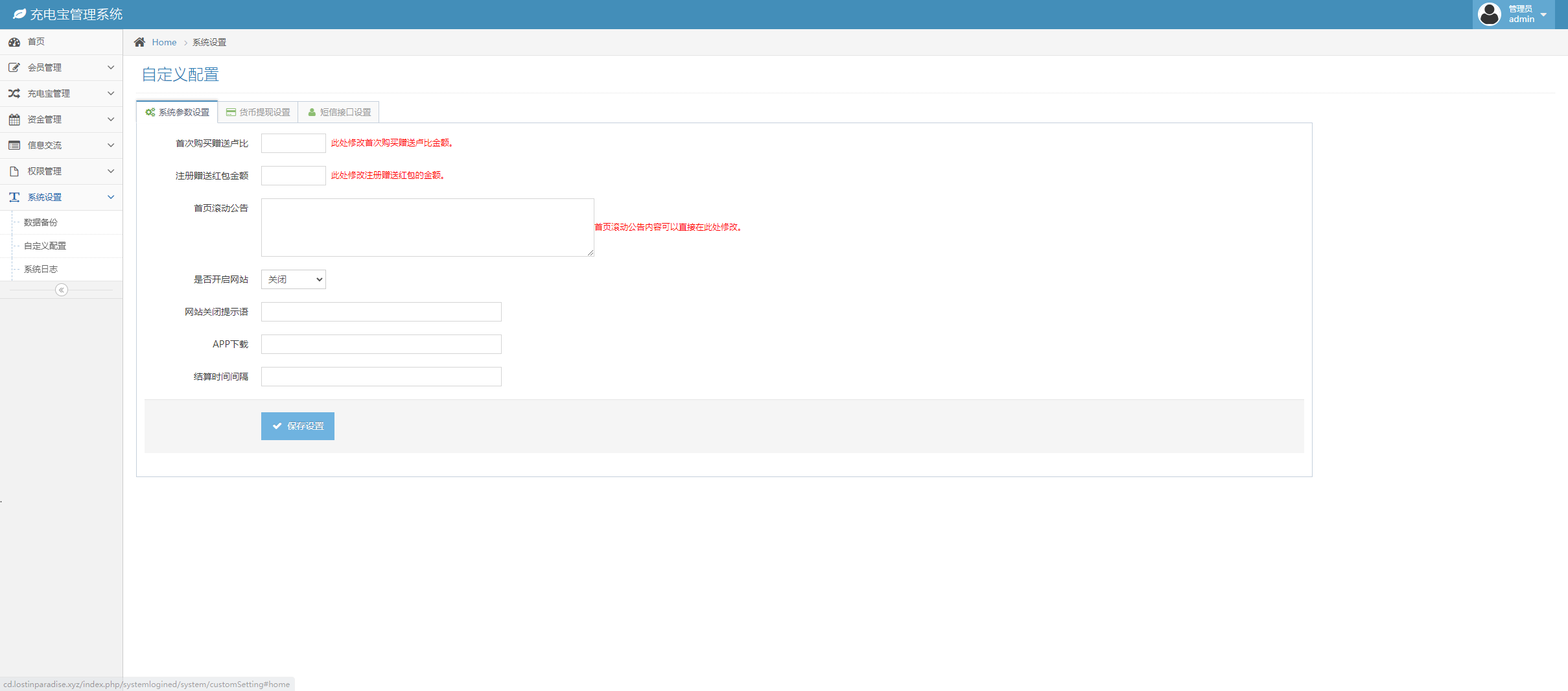The height and width of the screenshot is (691, 1568).
Task: Open the 是否开启网站 dropdown
Action: click(293, 279)
